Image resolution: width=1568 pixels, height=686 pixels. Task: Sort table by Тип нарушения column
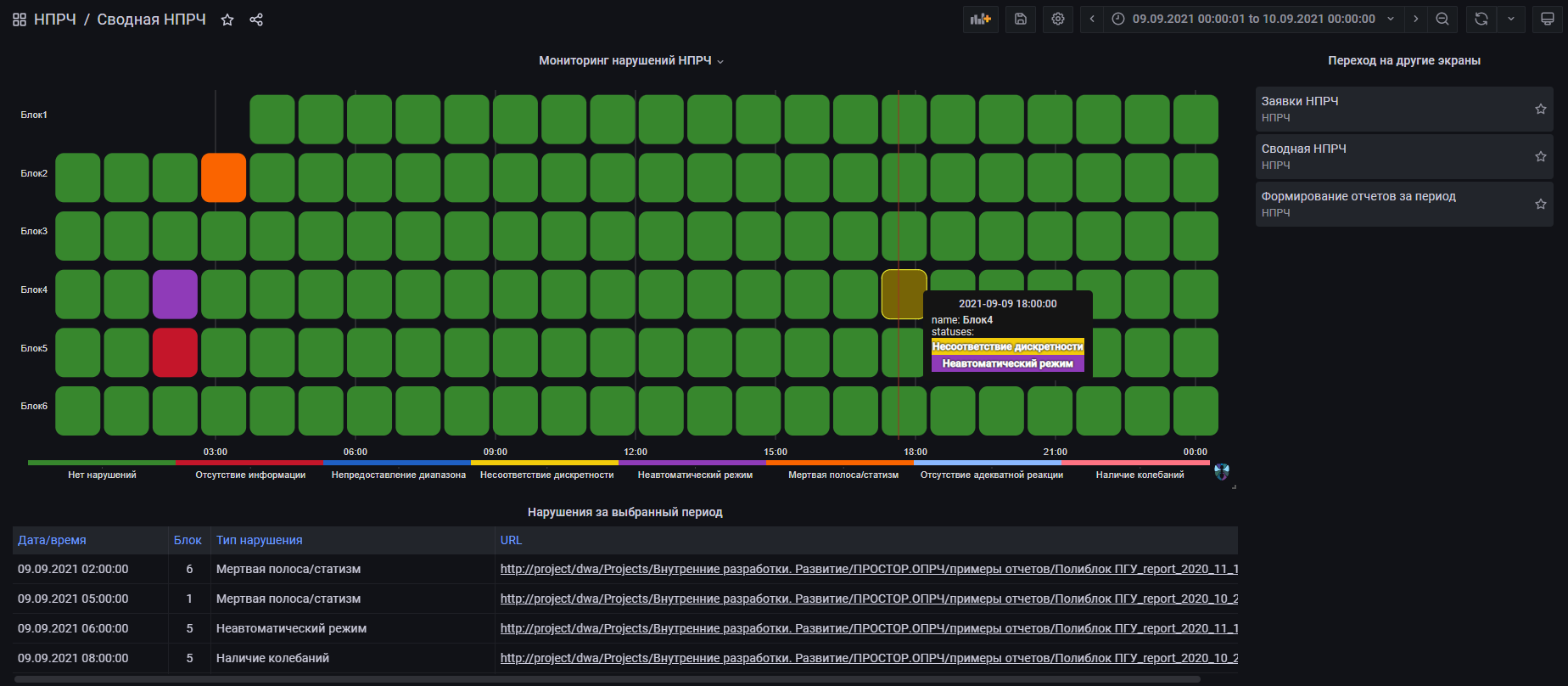259,540
